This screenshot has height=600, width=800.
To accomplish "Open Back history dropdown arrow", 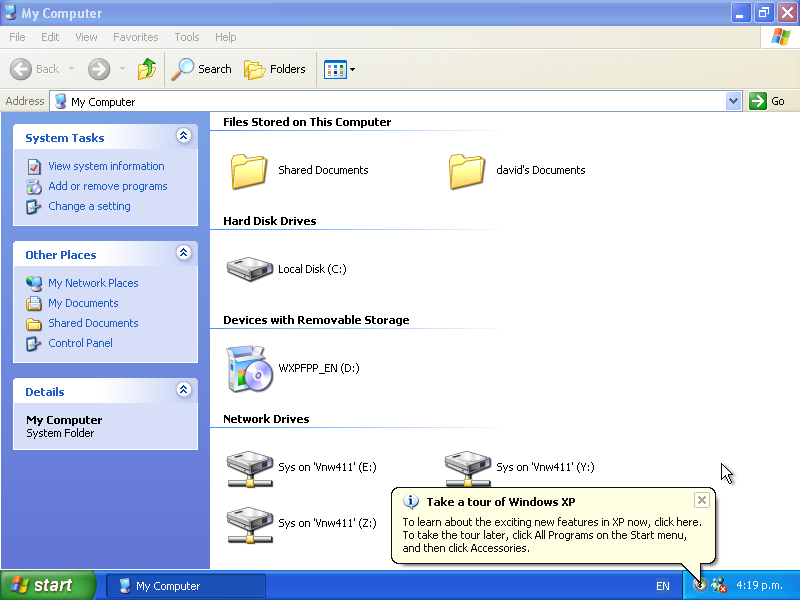I will pyautogui.click(x=71, y=69).
